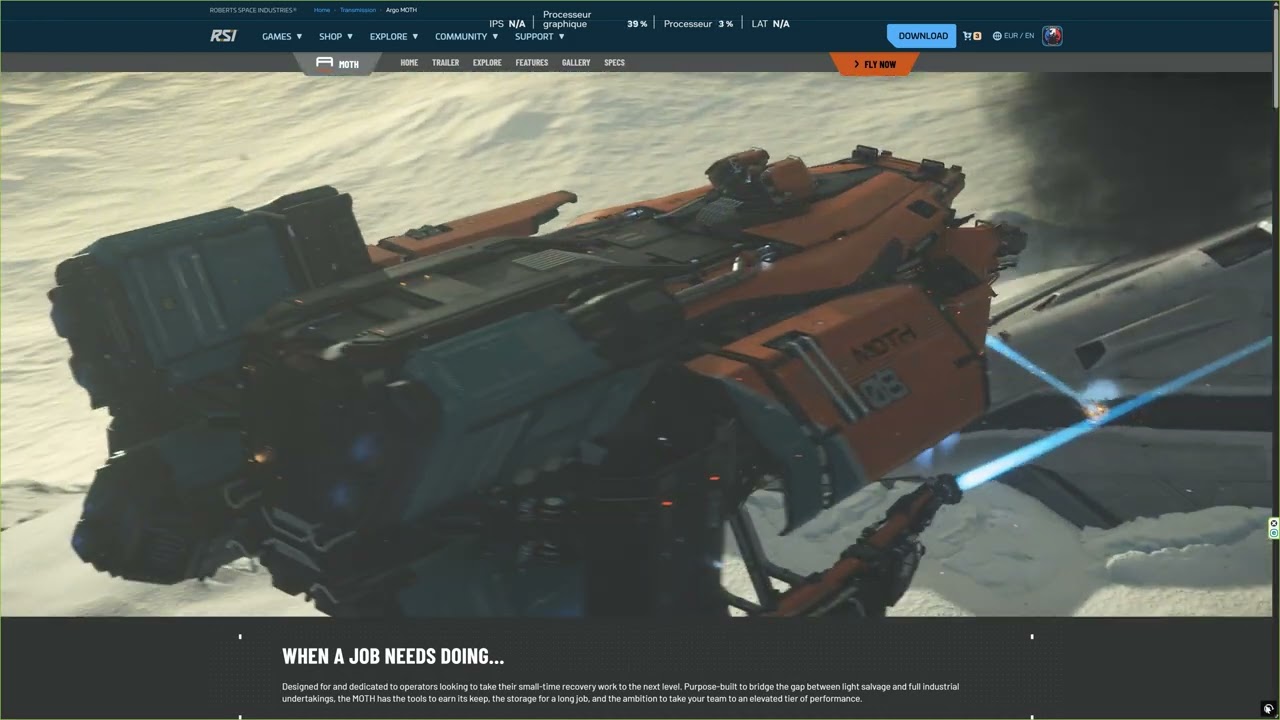Click the WHEN A JOB NEEDS DOING heading
1280x720 pixels.
click(x=393, y=656)
